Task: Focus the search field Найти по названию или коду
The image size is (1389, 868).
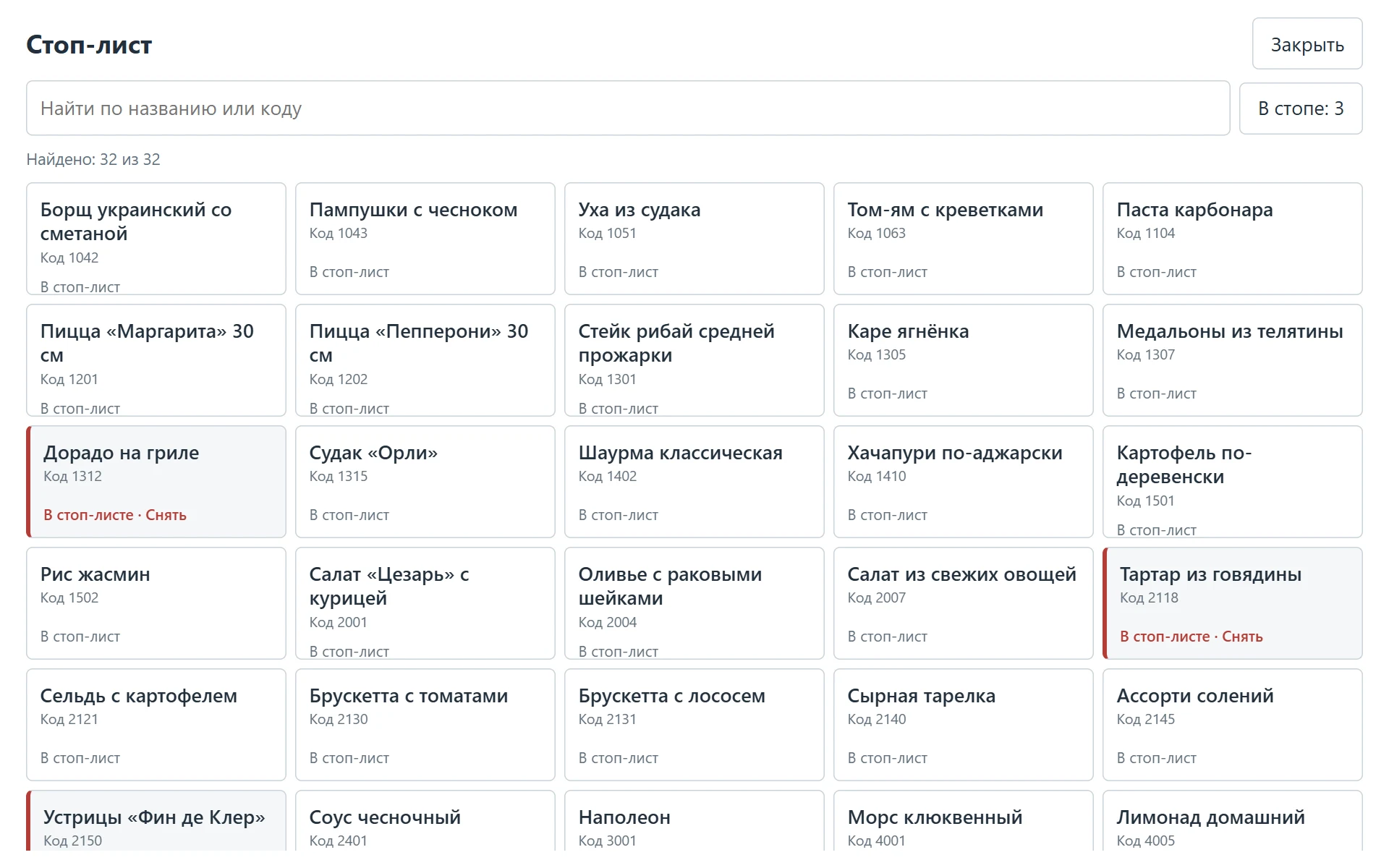Action: point(628,109)
